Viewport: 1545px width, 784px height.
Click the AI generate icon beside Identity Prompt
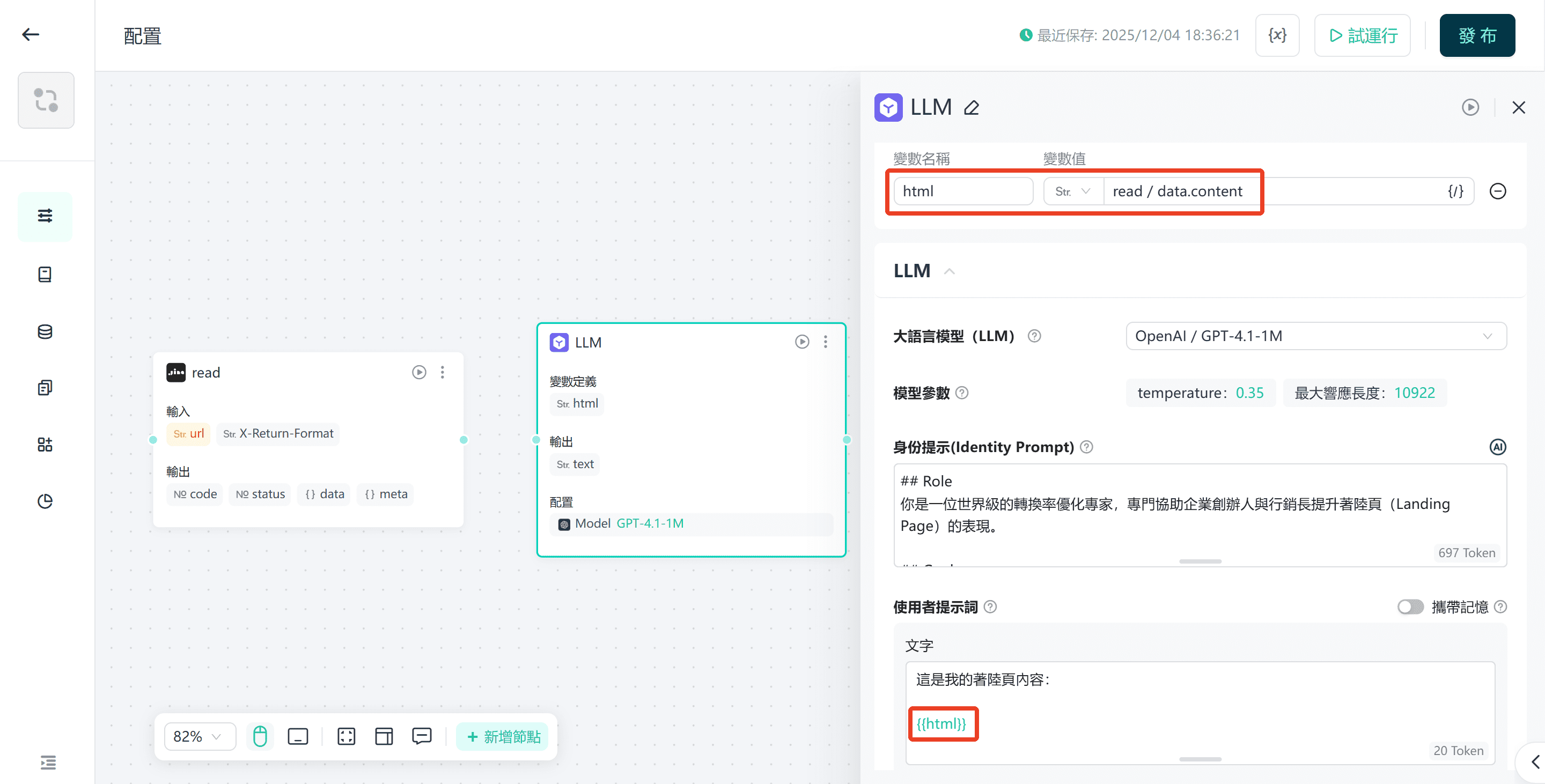pyautogui.click(x=1498, y=447)
